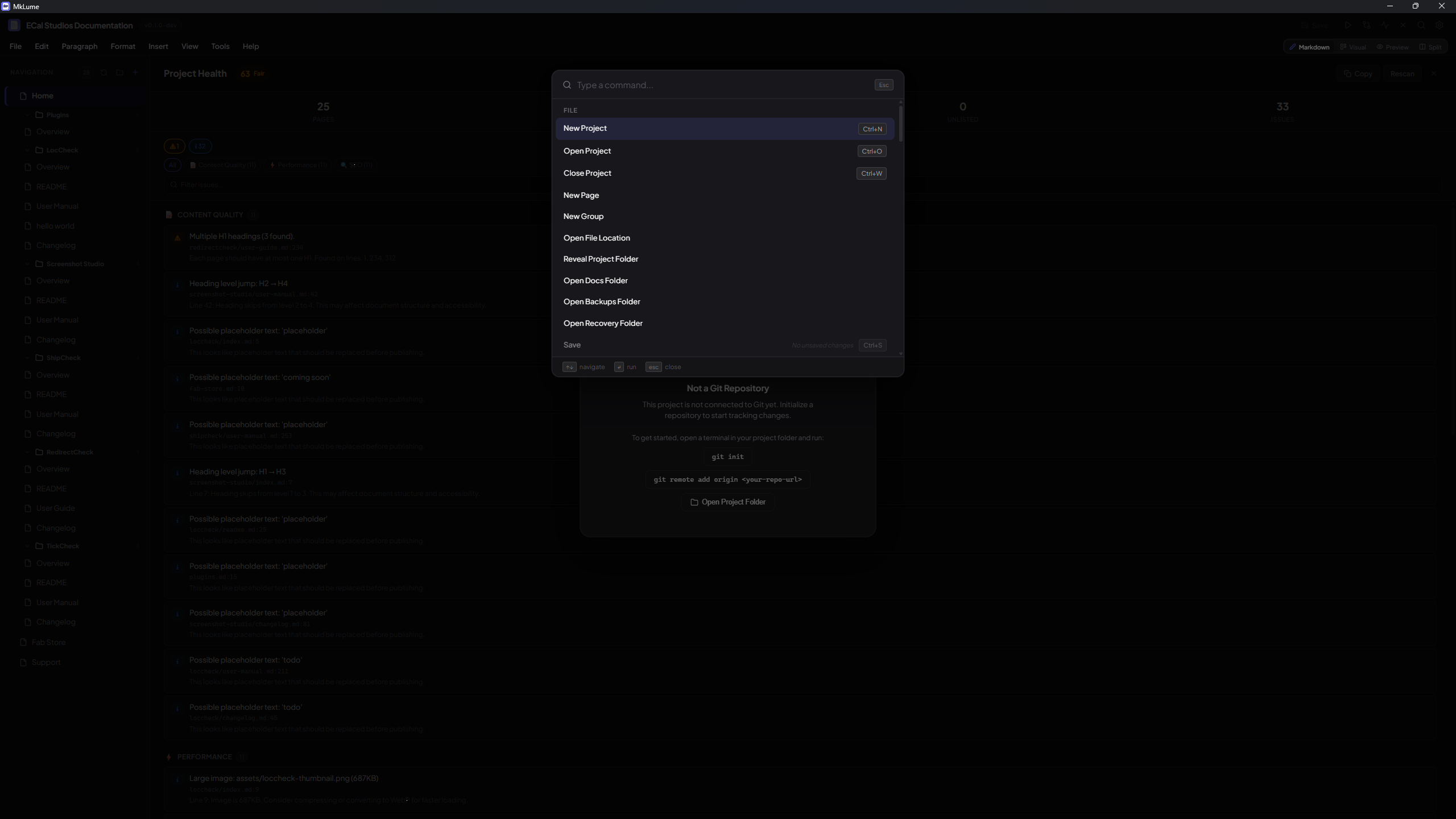The height and width of the screenshot is (819, 1456).
Task: Switch editor to Markdown mode
Action: (x=1309, y=47)
